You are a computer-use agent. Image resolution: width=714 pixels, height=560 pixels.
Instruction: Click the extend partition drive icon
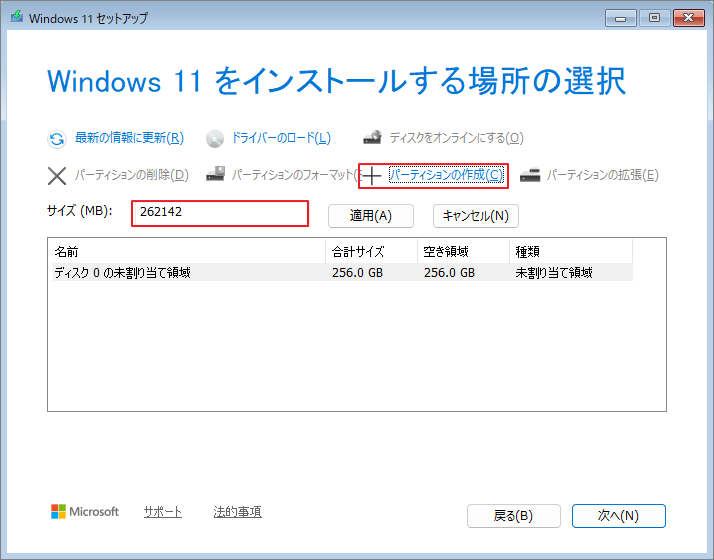530,174
